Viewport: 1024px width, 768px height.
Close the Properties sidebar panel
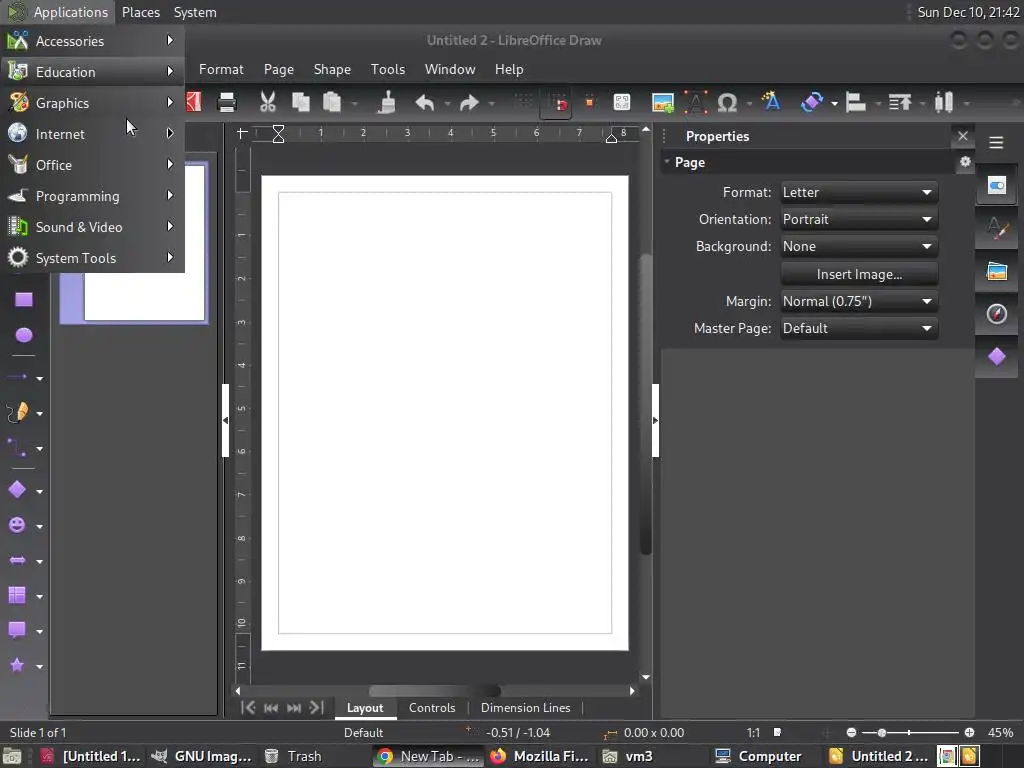point(963,136)
